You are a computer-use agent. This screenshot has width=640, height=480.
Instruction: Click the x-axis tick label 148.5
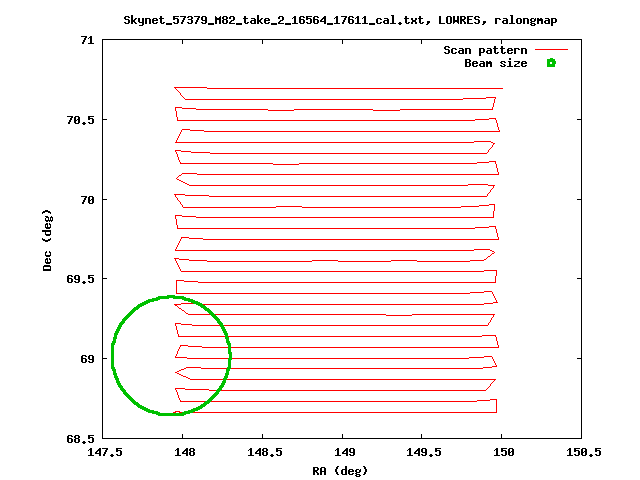(x=264, y=452)
